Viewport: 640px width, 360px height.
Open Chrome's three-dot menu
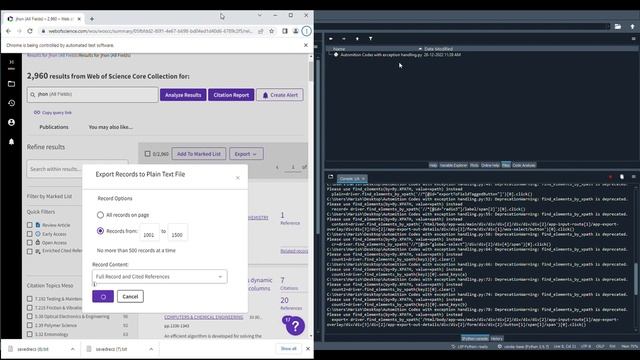click(306, 31)
